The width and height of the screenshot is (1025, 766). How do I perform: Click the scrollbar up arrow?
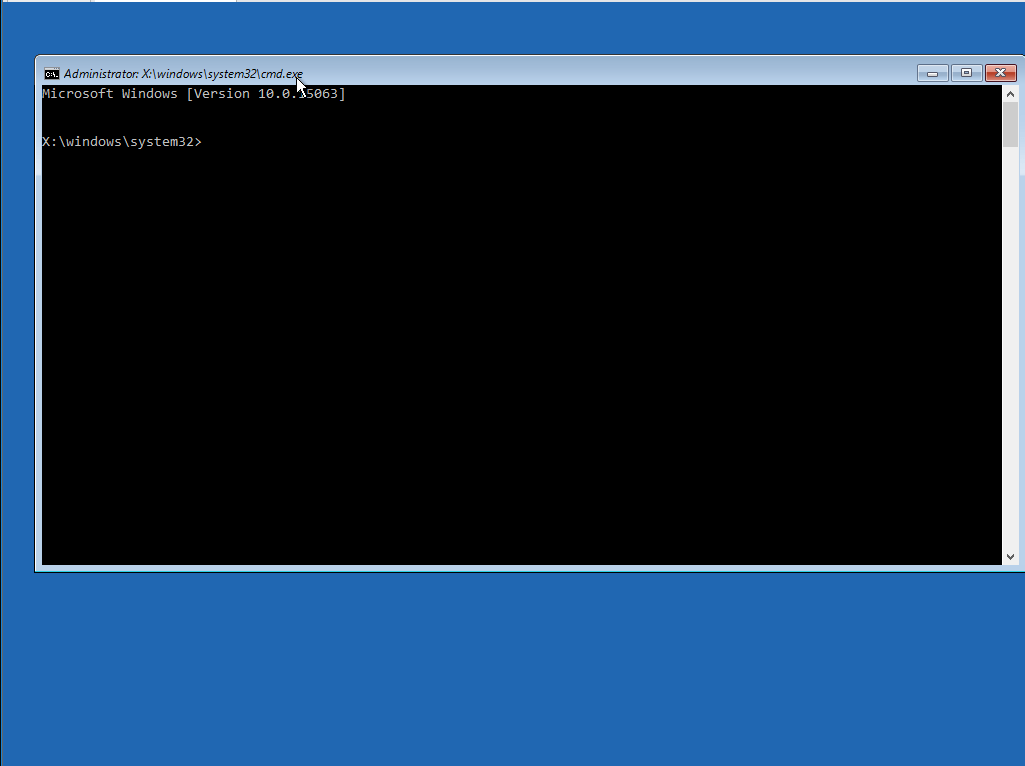pyautogui.click(x=1011, y=94)
